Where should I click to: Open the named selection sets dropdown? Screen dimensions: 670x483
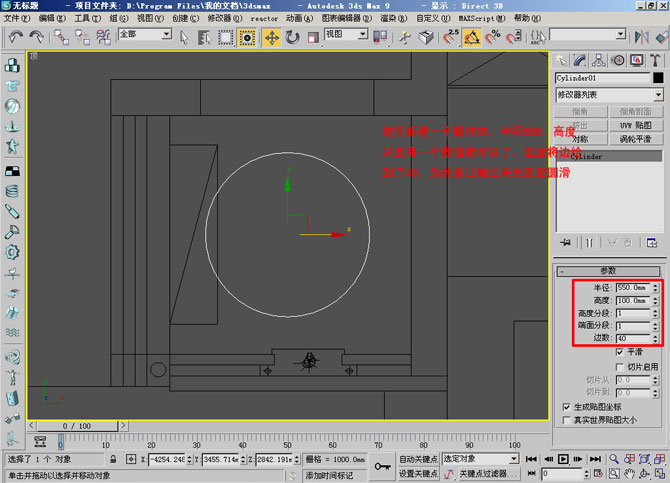pyautogui.click(x=621, y=34)
